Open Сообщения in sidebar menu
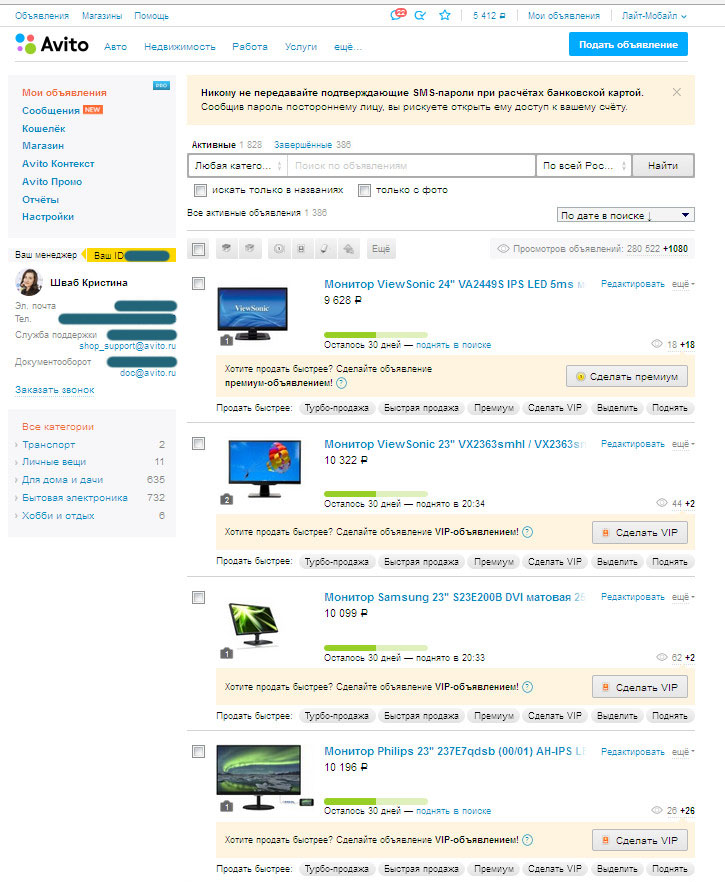 (51, 111)
